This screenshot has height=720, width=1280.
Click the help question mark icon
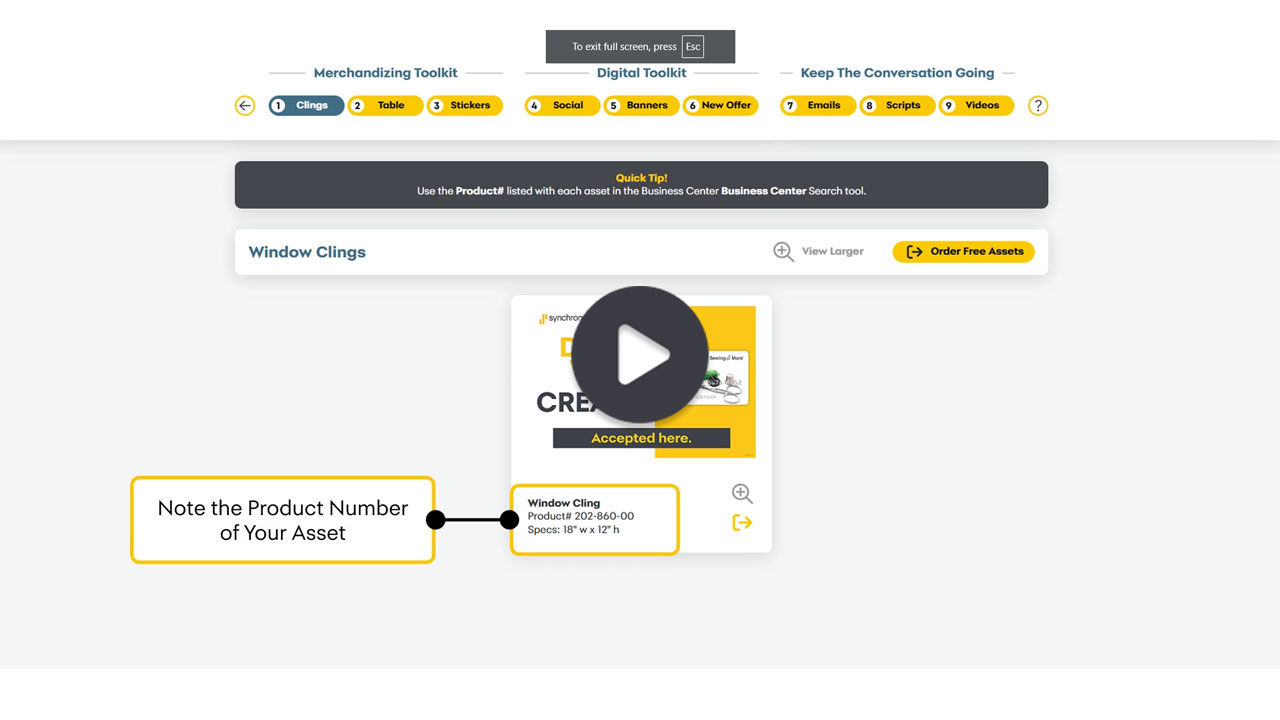(x=1038, y=106)
